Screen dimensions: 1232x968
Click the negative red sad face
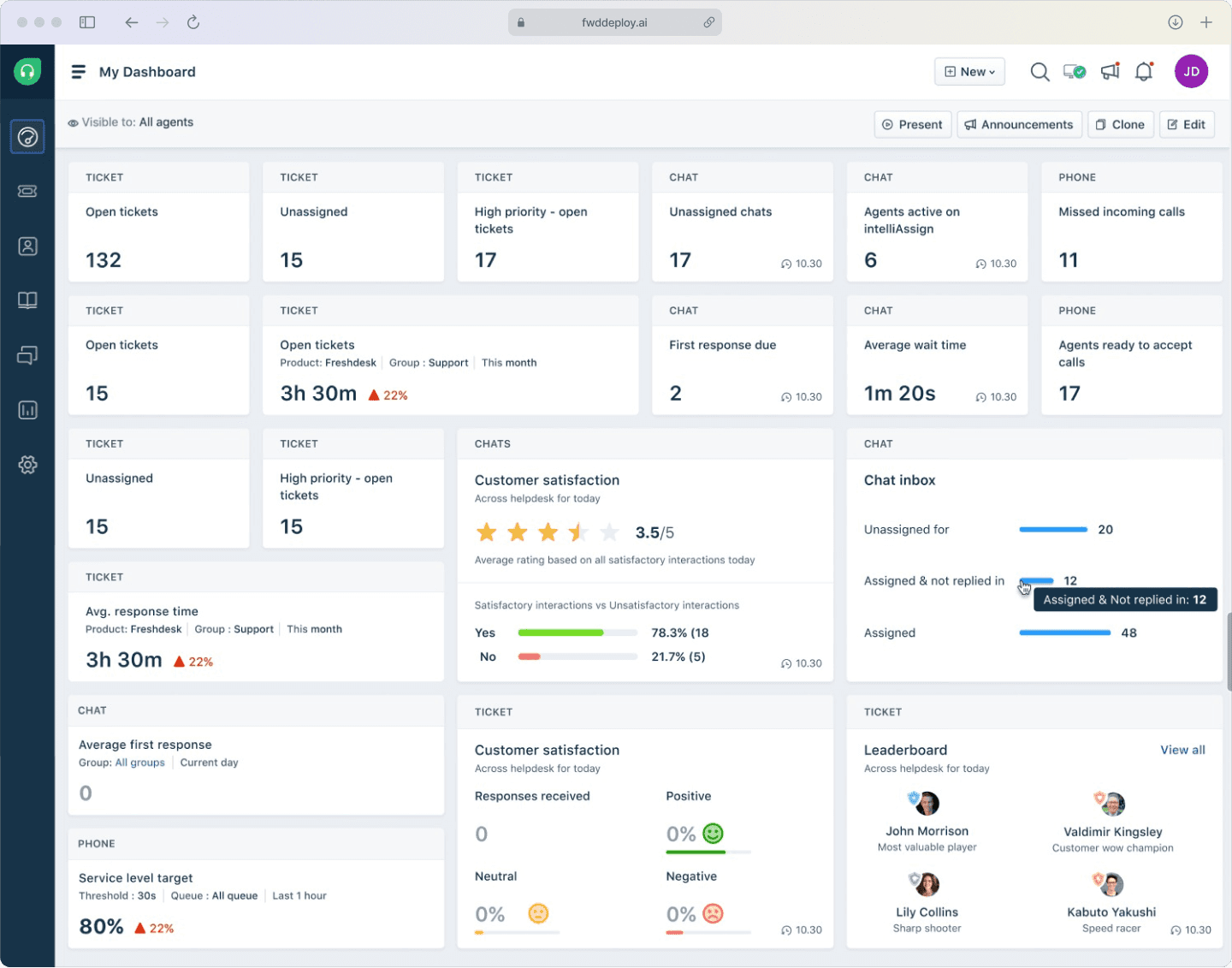[x=713, y=914]
